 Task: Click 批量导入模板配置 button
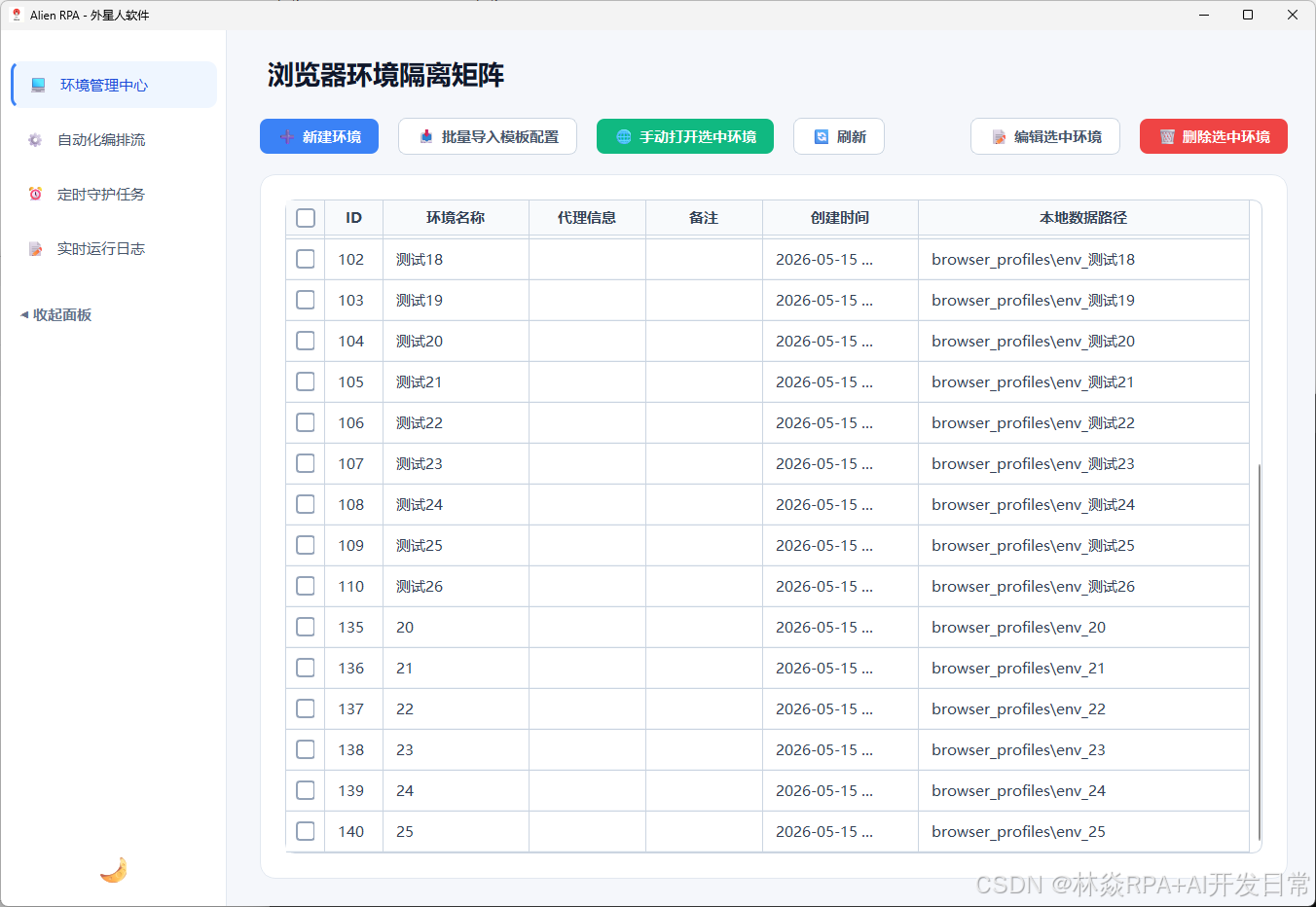click(x=488, y=136)
